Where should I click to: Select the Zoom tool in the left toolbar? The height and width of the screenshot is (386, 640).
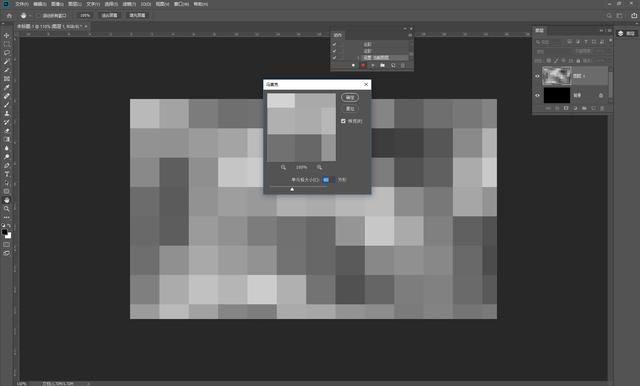click(x=7, y=209)
